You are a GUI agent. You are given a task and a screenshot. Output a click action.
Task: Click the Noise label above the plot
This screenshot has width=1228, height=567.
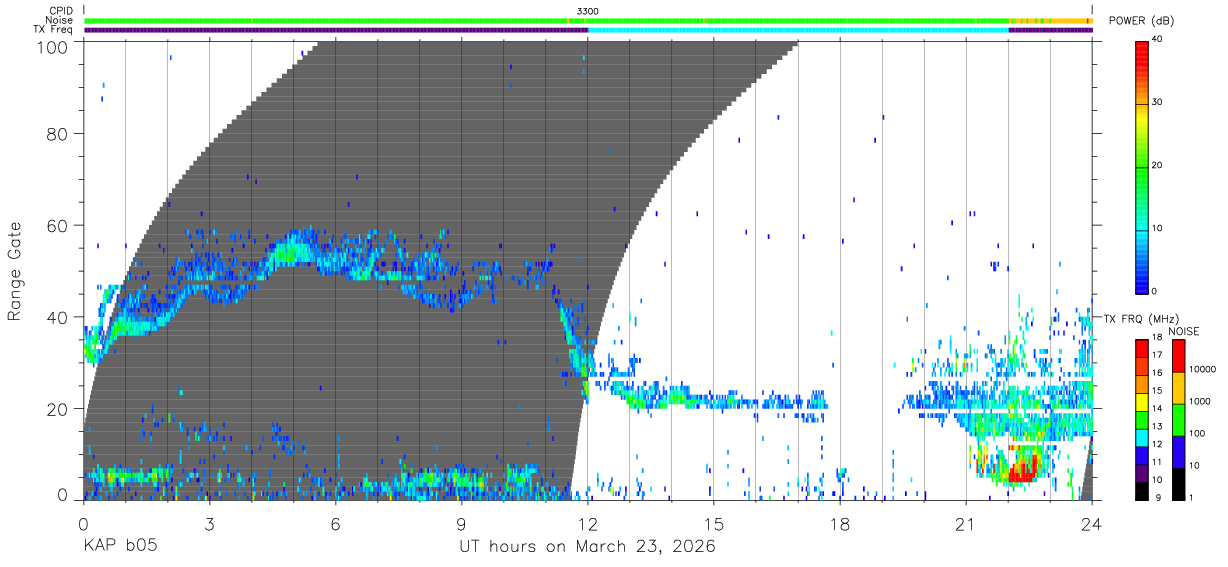coord(58,20)
